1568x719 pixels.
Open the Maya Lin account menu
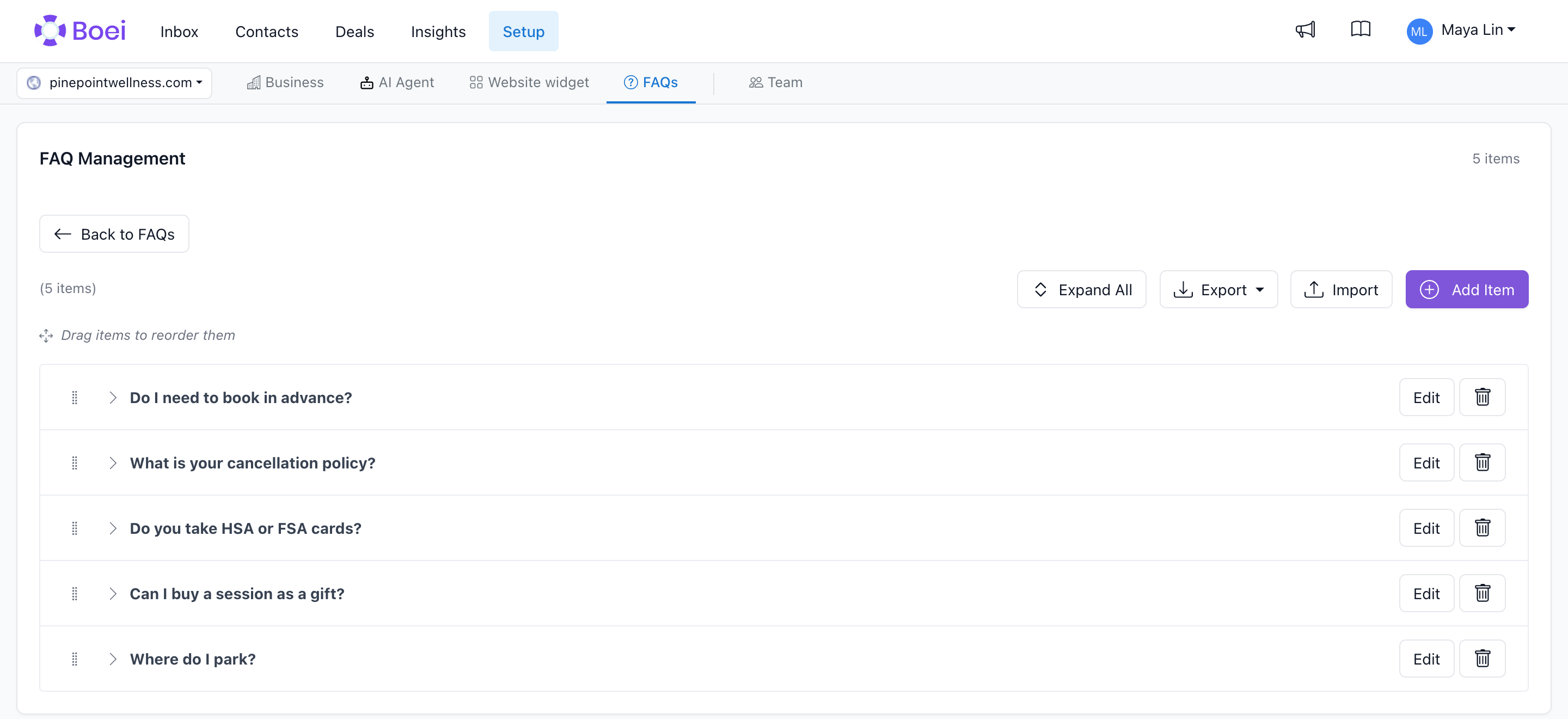(x=1478, y=30)
